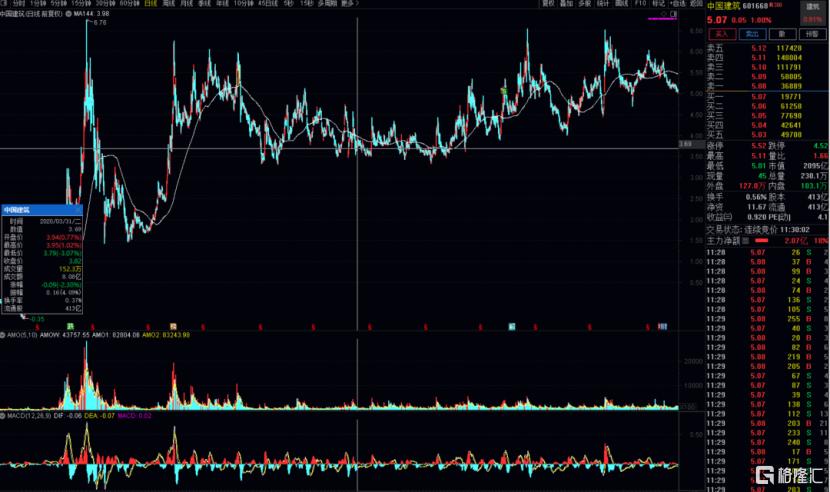This screenshot has width=830, height=492.
Task: Open MA144 indicator settings icon
Action: tap(69, 14)
